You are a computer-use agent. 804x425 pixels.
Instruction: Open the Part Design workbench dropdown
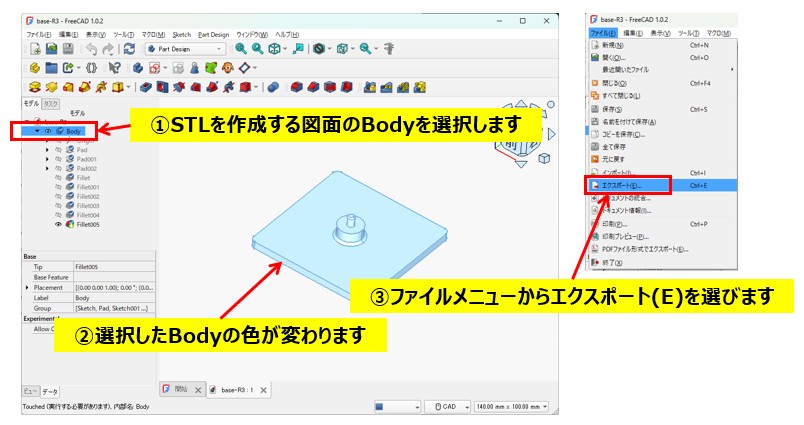click(186, 48)
